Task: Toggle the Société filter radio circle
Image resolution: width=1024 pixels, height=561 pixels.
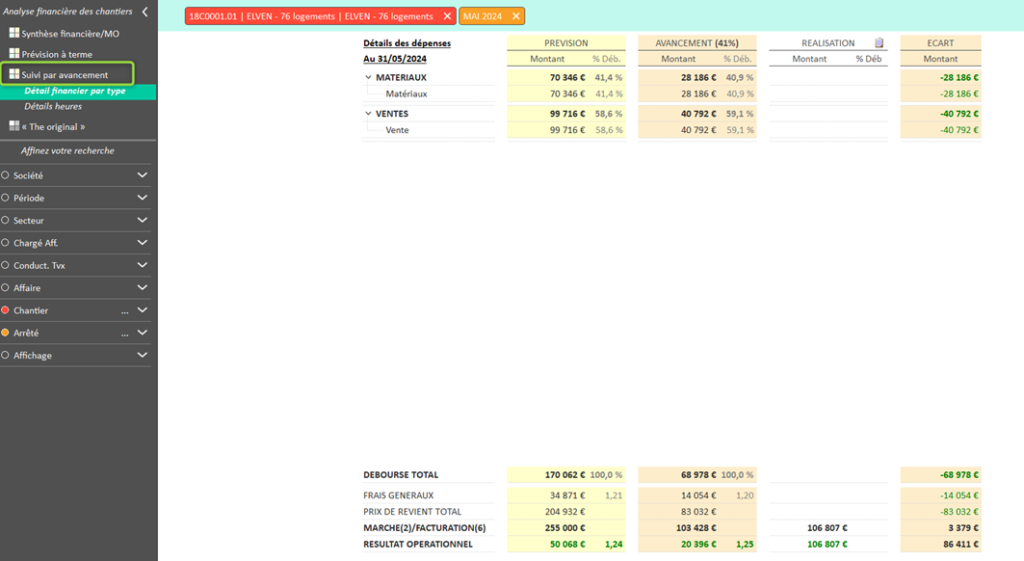Action: coord(6,175)
